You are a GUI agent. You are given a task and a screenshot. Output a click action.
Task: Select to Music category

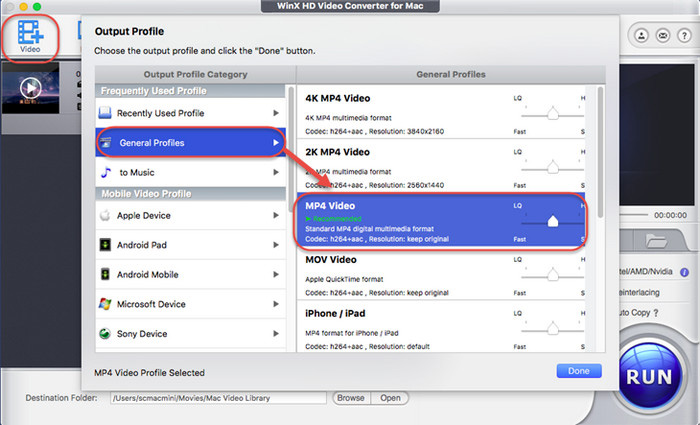pyautogui.click(x=191, y=172)
